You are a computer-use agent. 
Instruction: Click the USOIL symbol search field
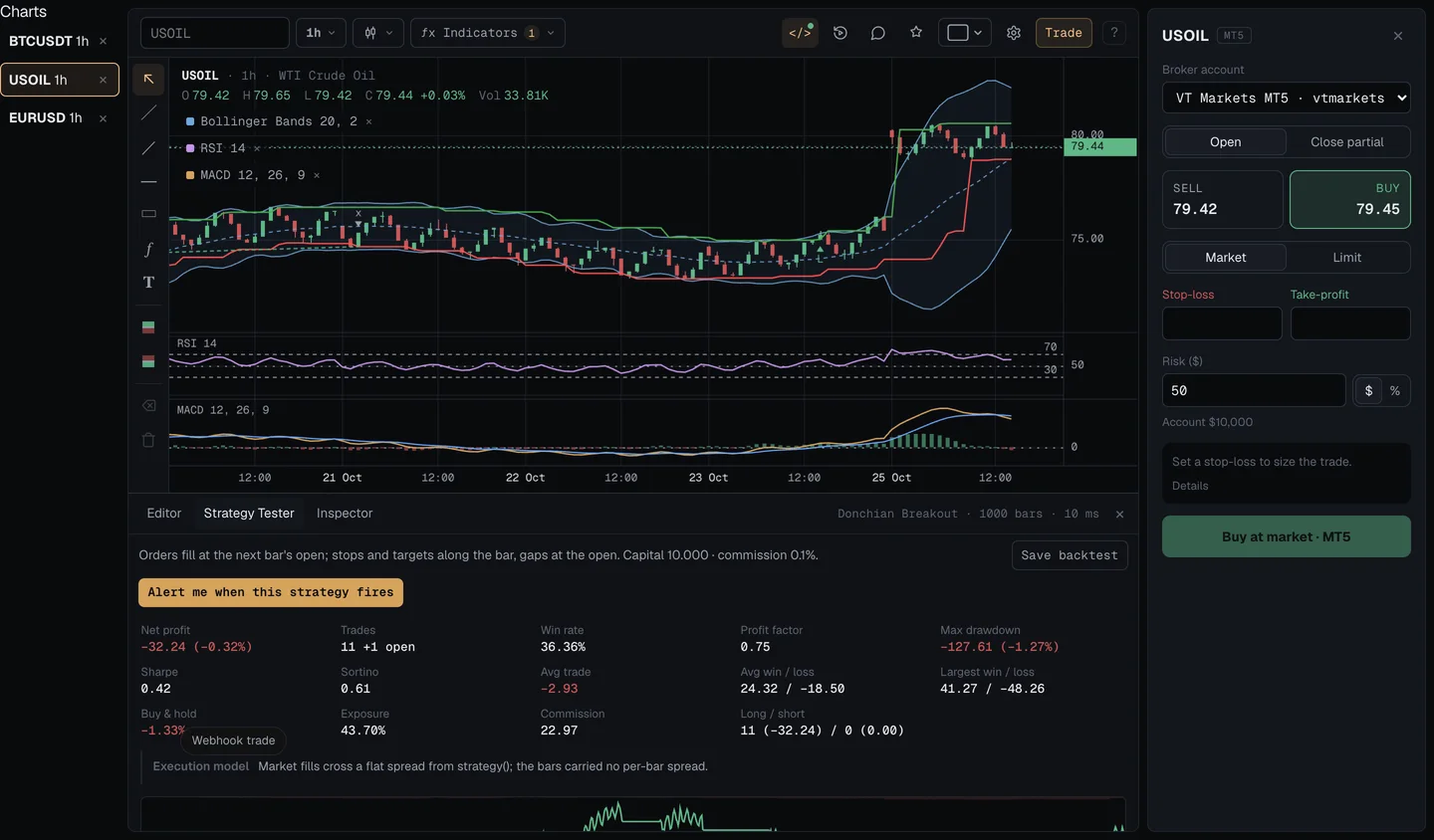(x=215, y=33)
